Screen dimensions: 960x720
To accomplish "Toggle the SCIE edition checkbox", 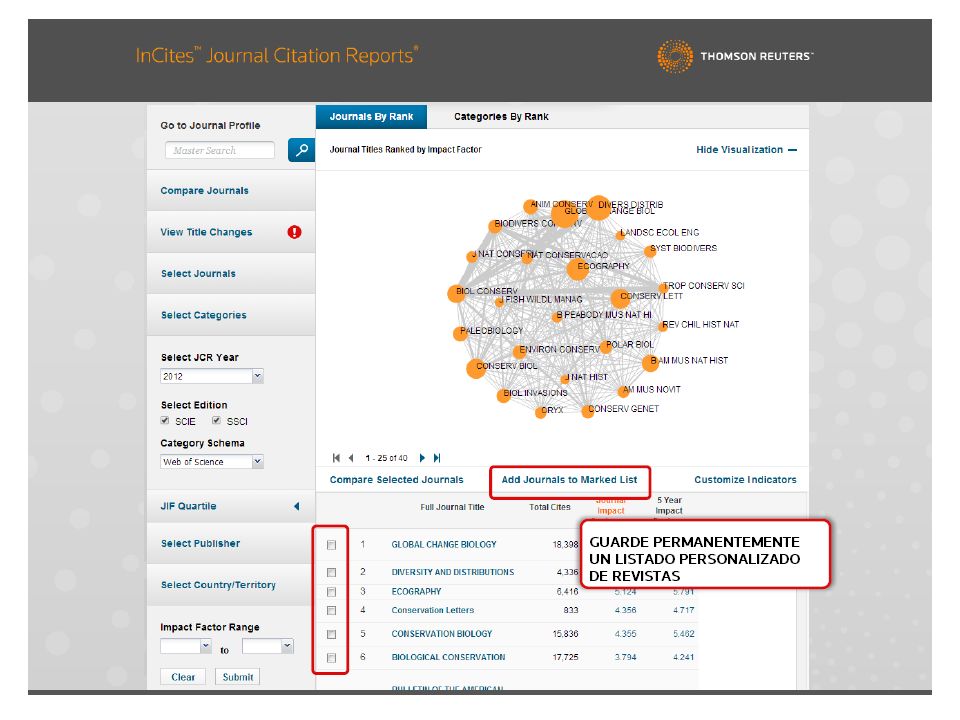I will (x=165, y=421).
